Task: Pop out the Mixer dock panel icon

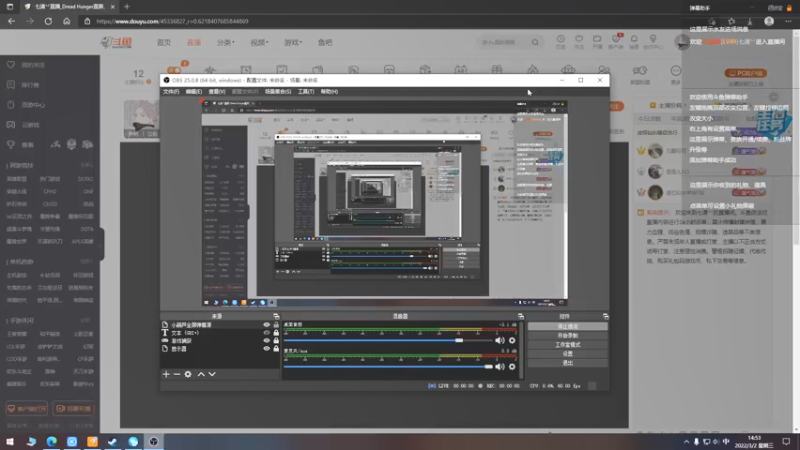Action: tap(521, 316)
